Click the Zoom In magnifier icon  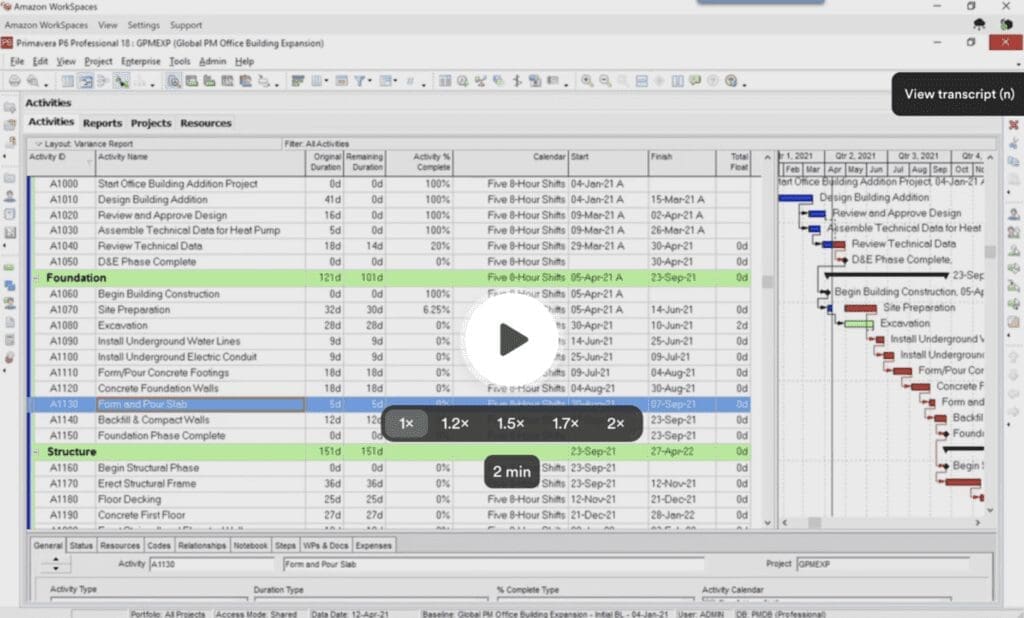tap(587, 81)
